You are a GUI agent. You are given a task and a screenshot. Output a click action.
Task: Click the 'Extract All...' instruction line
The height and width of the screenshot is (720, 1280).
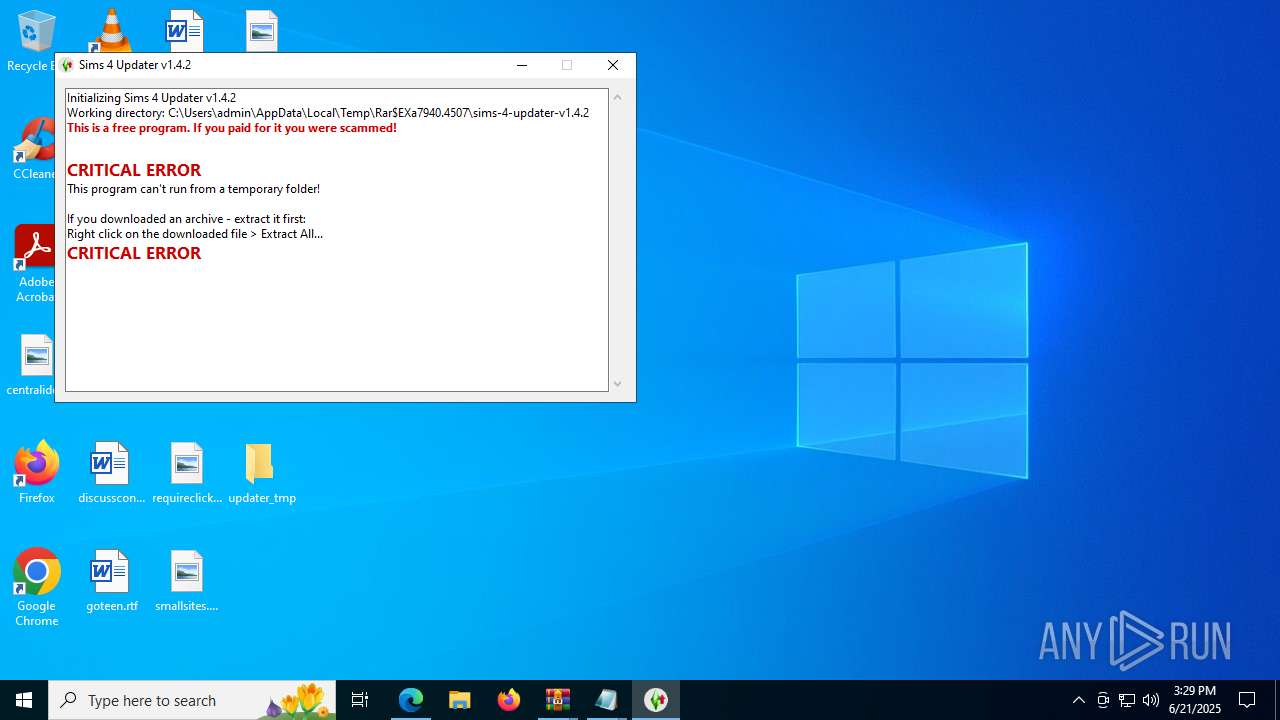click(x=195, y=234)
